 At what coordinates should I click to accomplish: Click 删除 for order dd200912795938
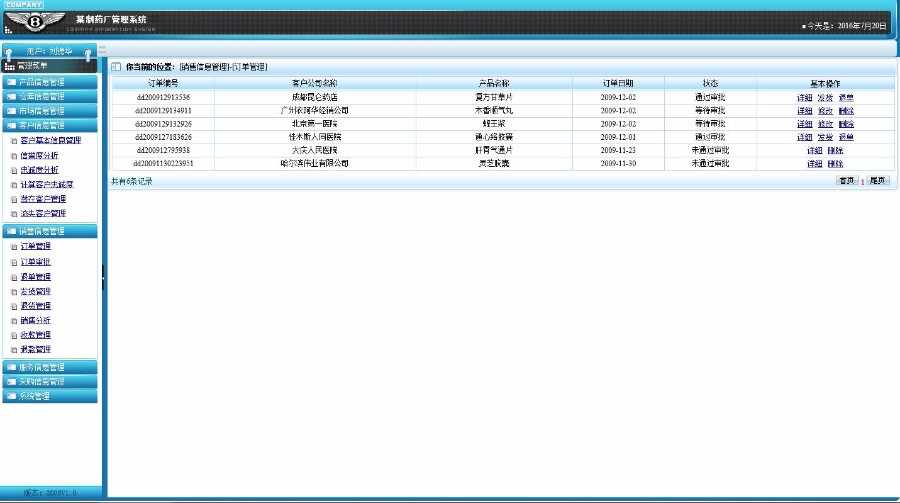click(x=835, y=150)
